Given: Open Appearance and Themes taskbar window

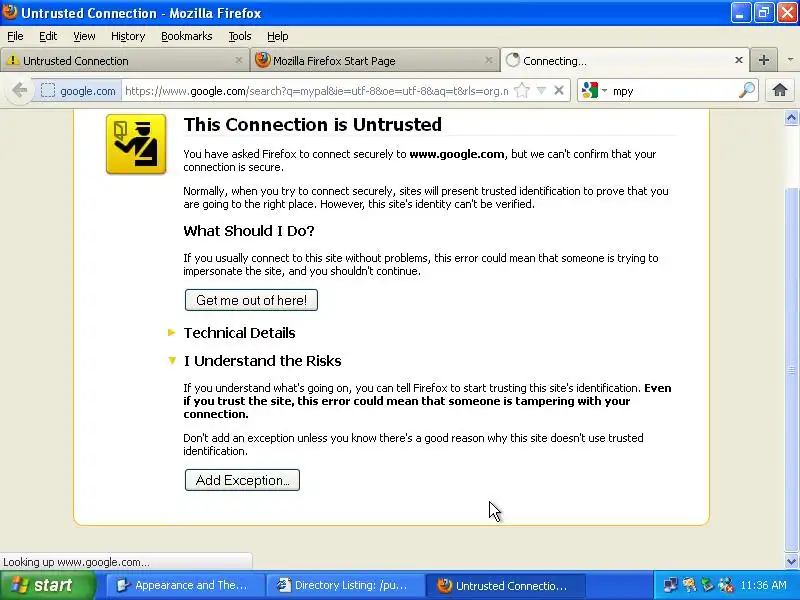Looking at the screenshot, I should [185, 585].
